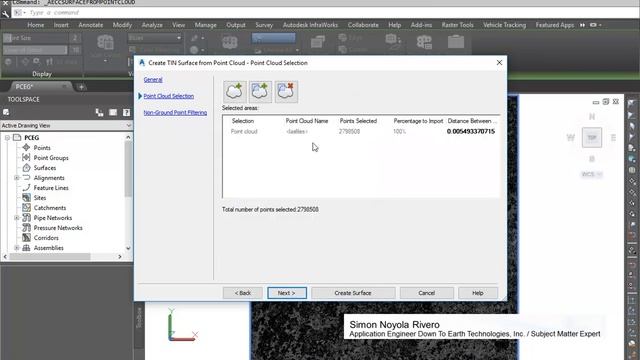Viewport: 640px width, 360px height.
Task: Open the Non-Ground Point Filtering link
Action: 175,113
